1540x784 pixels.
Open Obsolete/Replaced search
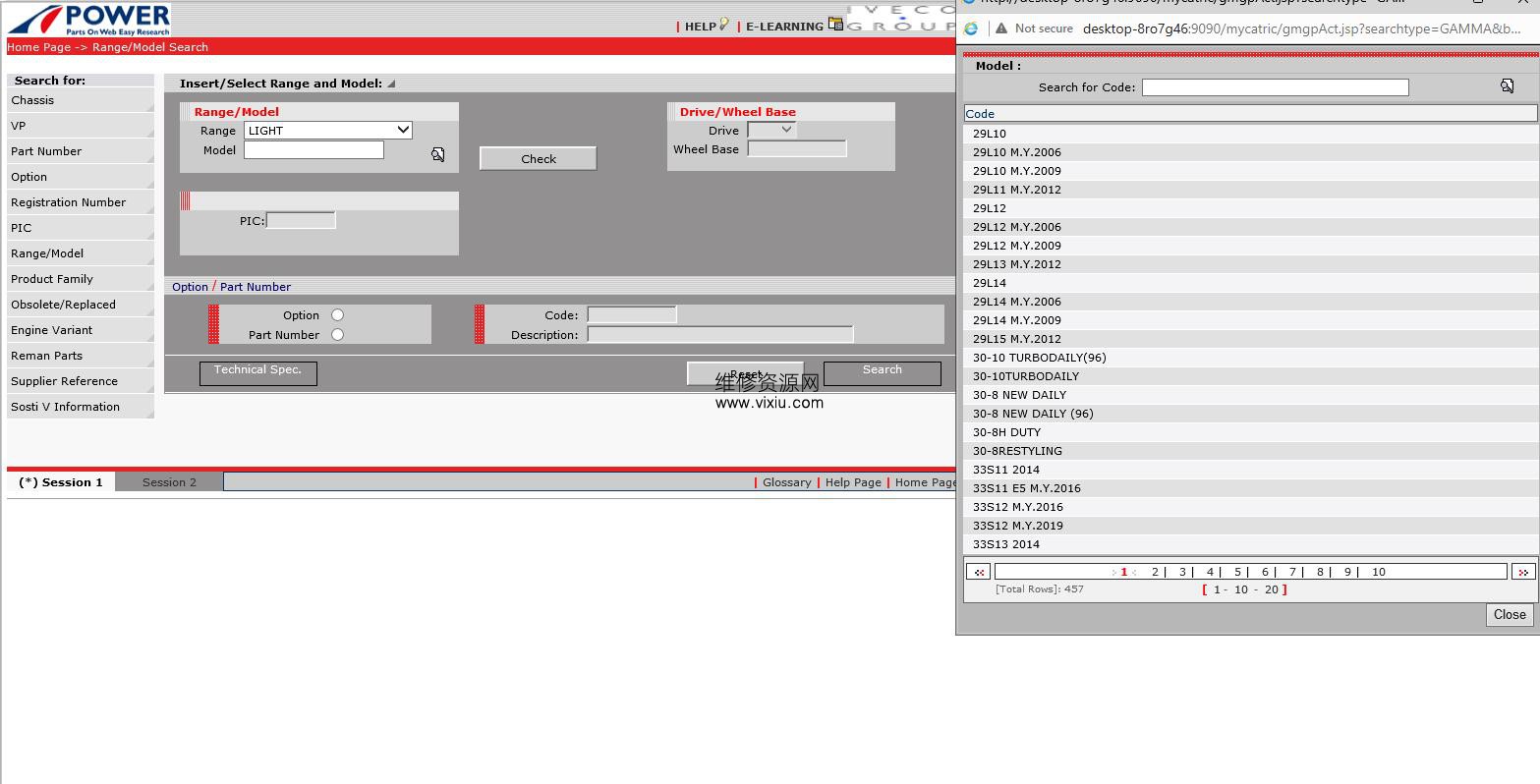tap(81, 305)
